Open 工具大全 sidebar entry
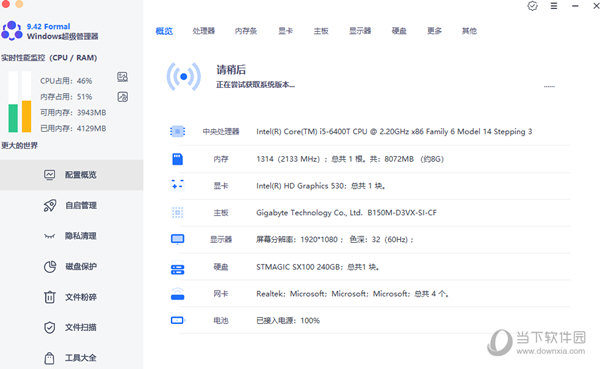Viewport: 600px width, 369px height. (72, 358)
